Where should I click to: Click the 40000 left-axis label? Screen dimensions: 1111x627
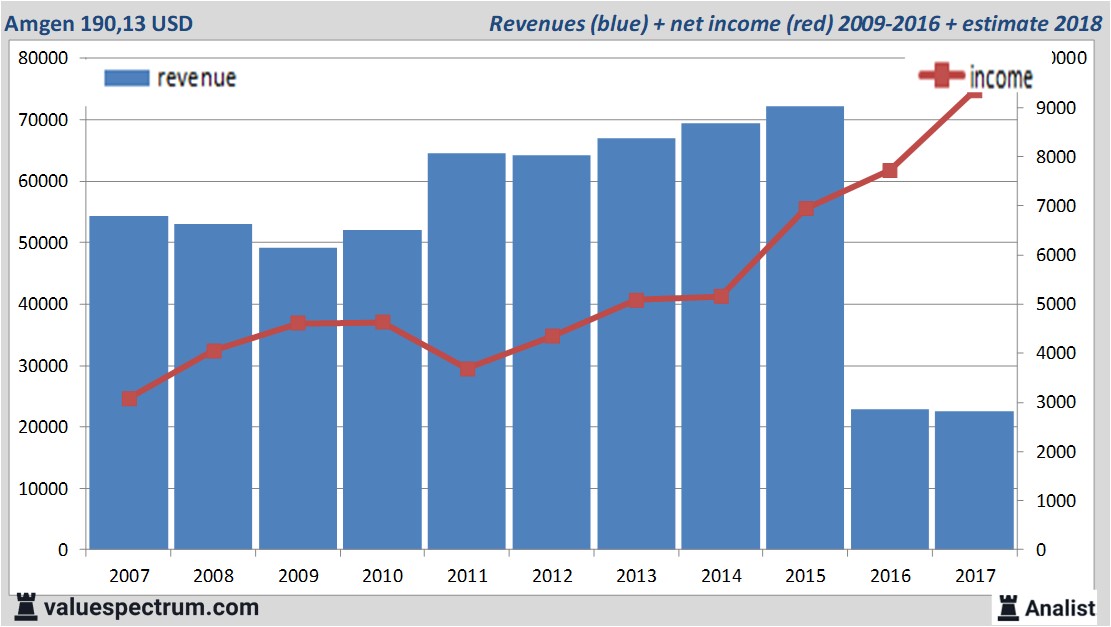point(43,304)
